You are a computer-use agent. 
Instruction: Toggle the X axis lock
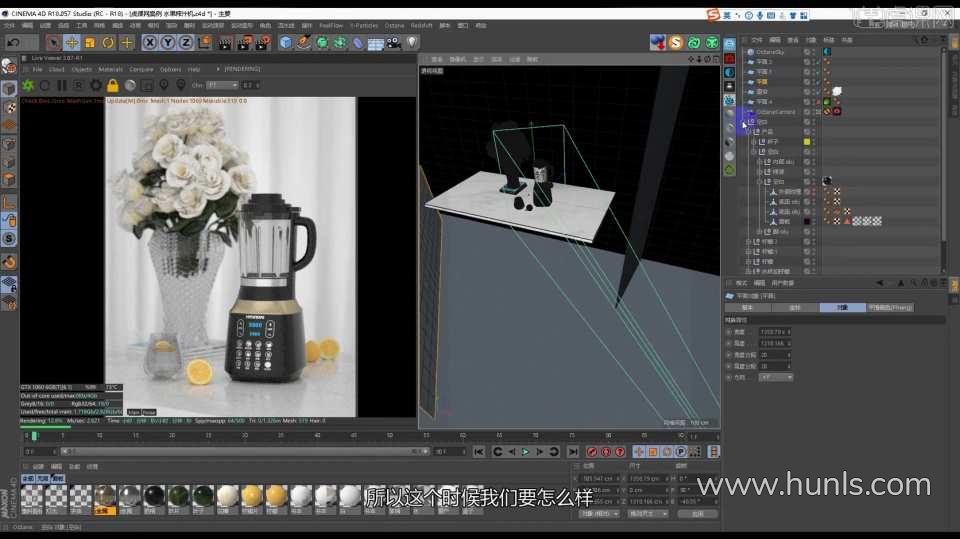click(150, 42)
